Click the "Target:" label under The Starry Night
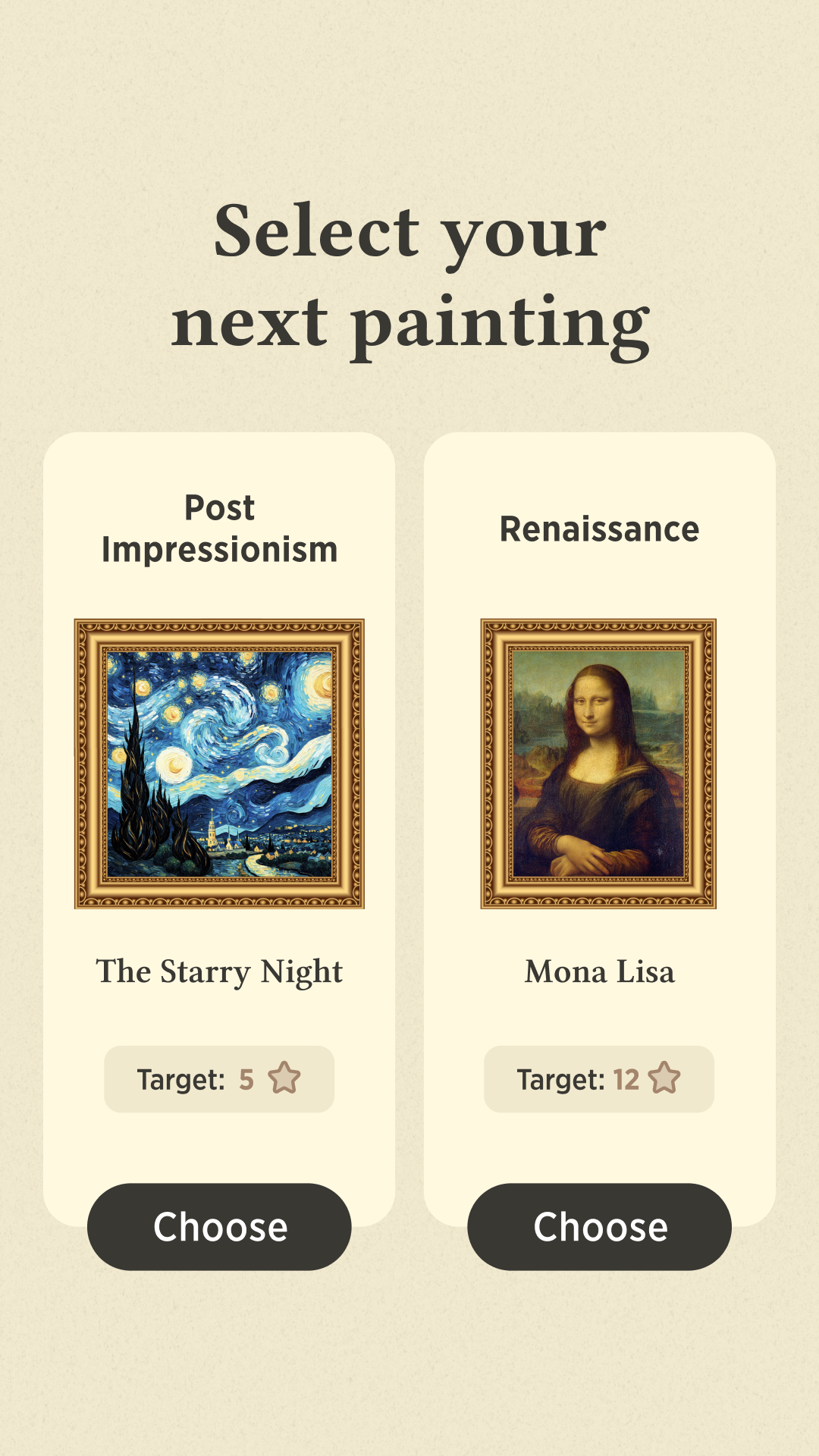 point(180,1079)
